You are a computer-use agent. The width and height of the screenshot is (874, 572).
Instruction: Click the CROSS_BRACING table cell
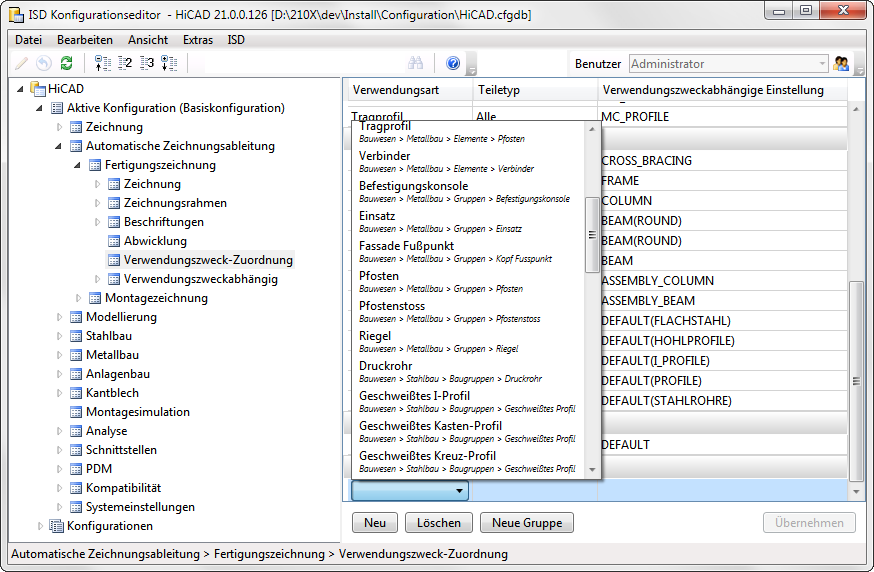click(x=723, y=161)
